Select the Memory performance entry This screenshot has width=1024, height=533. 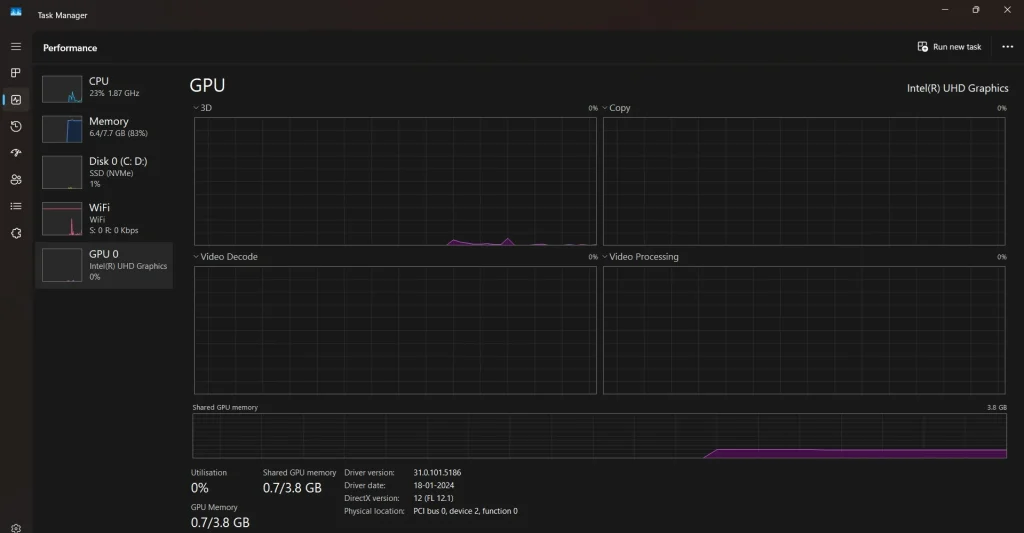pyautogui.click(x=104, y=128)
